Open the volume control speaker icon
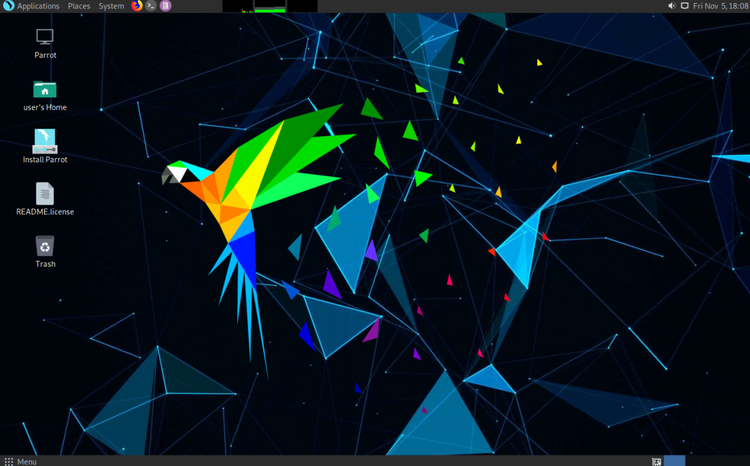 coord(672,6)
